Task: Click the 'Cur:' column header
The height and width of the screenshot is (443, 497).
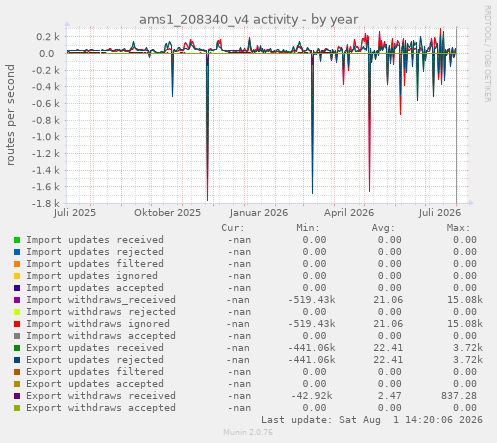Action: pyautogui.click(x=233, y=228)
